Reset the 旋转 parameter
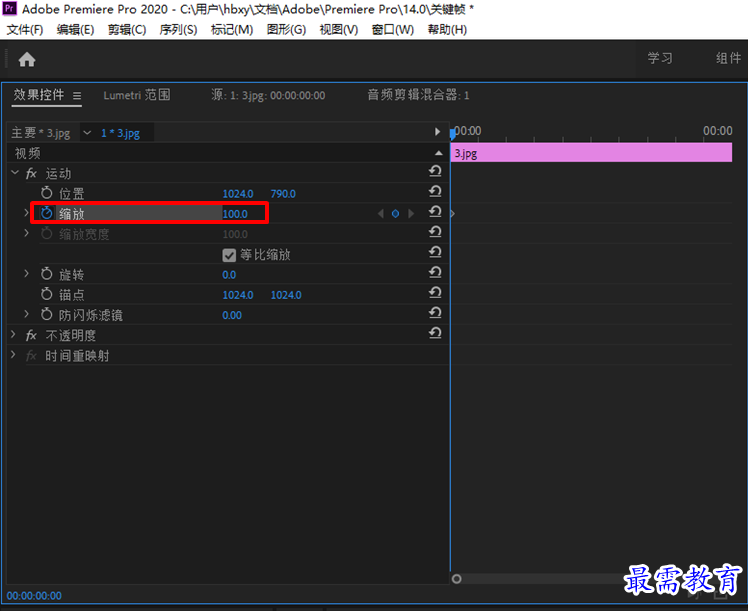This screenshot has height=611, width=748. pos(435,272)
